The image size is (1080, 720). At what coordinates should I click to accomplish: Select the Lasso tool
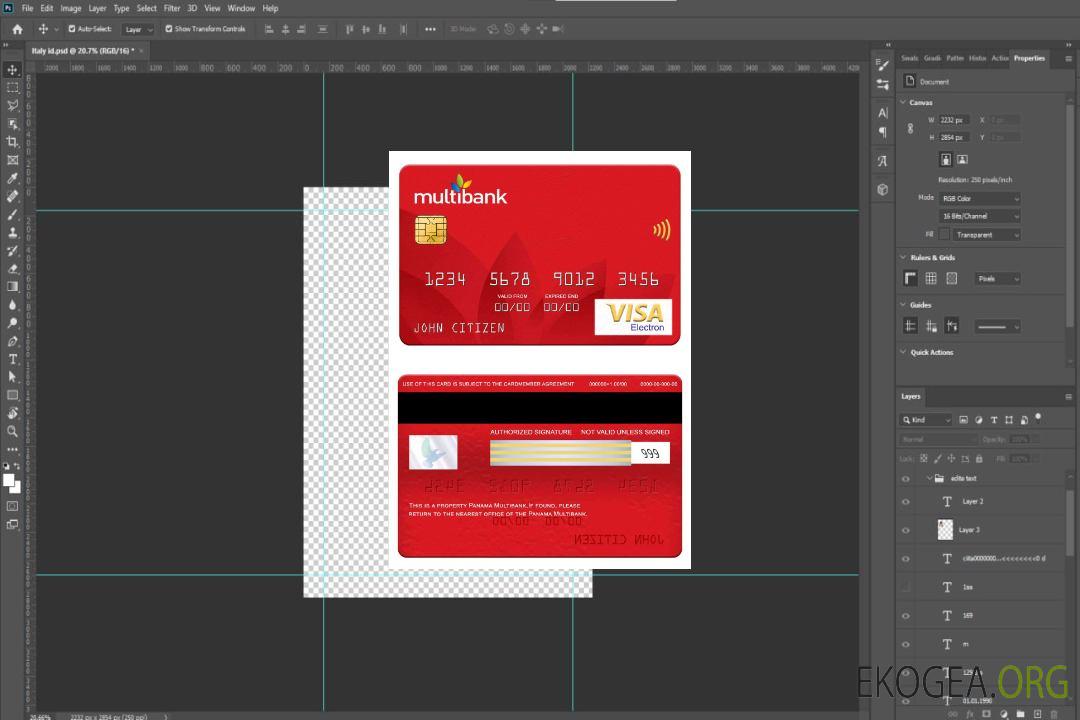point(12,105)
